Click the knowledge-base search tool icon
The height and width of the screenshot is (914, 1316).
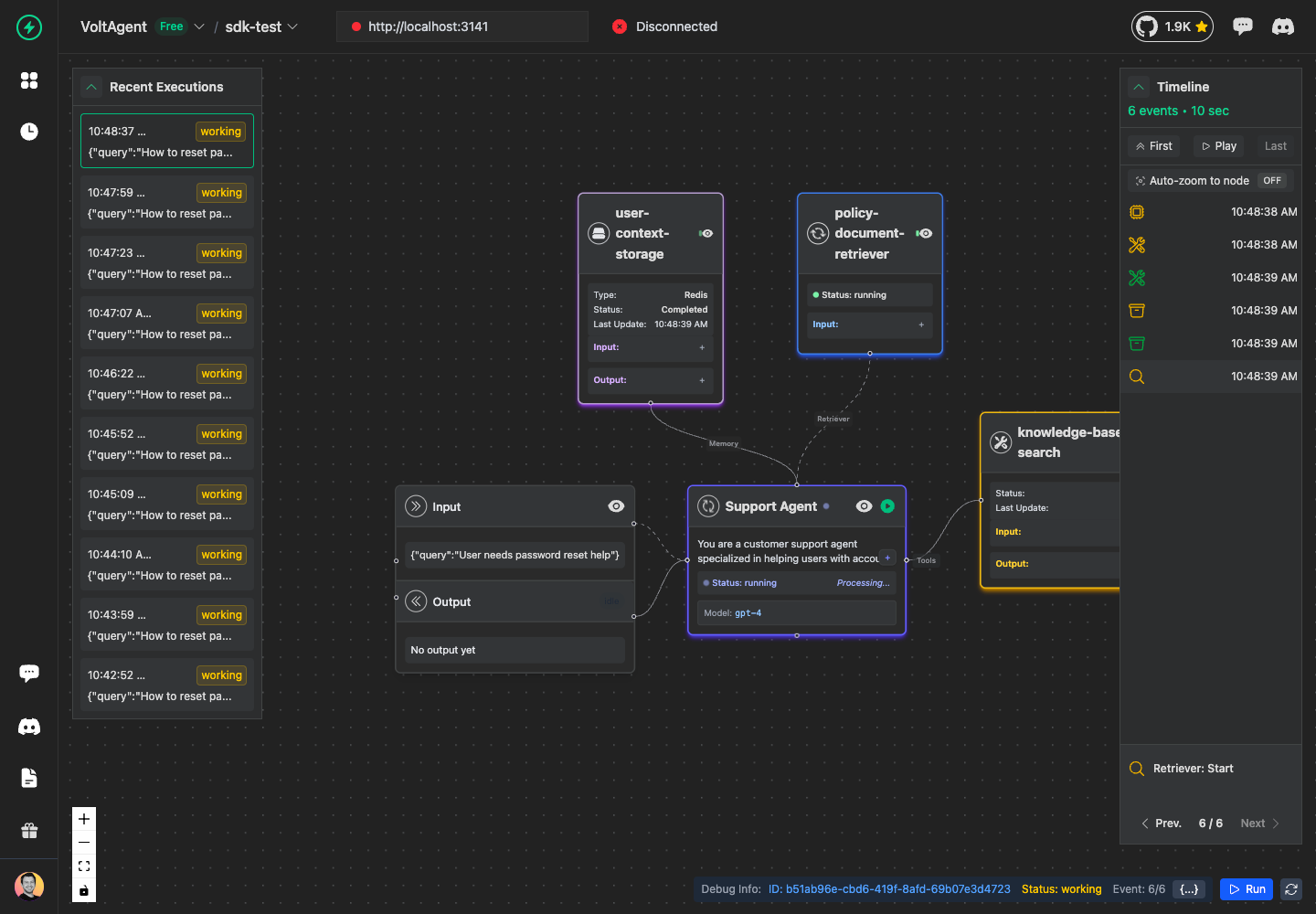pyautogui.click(x=1001, y=442)
